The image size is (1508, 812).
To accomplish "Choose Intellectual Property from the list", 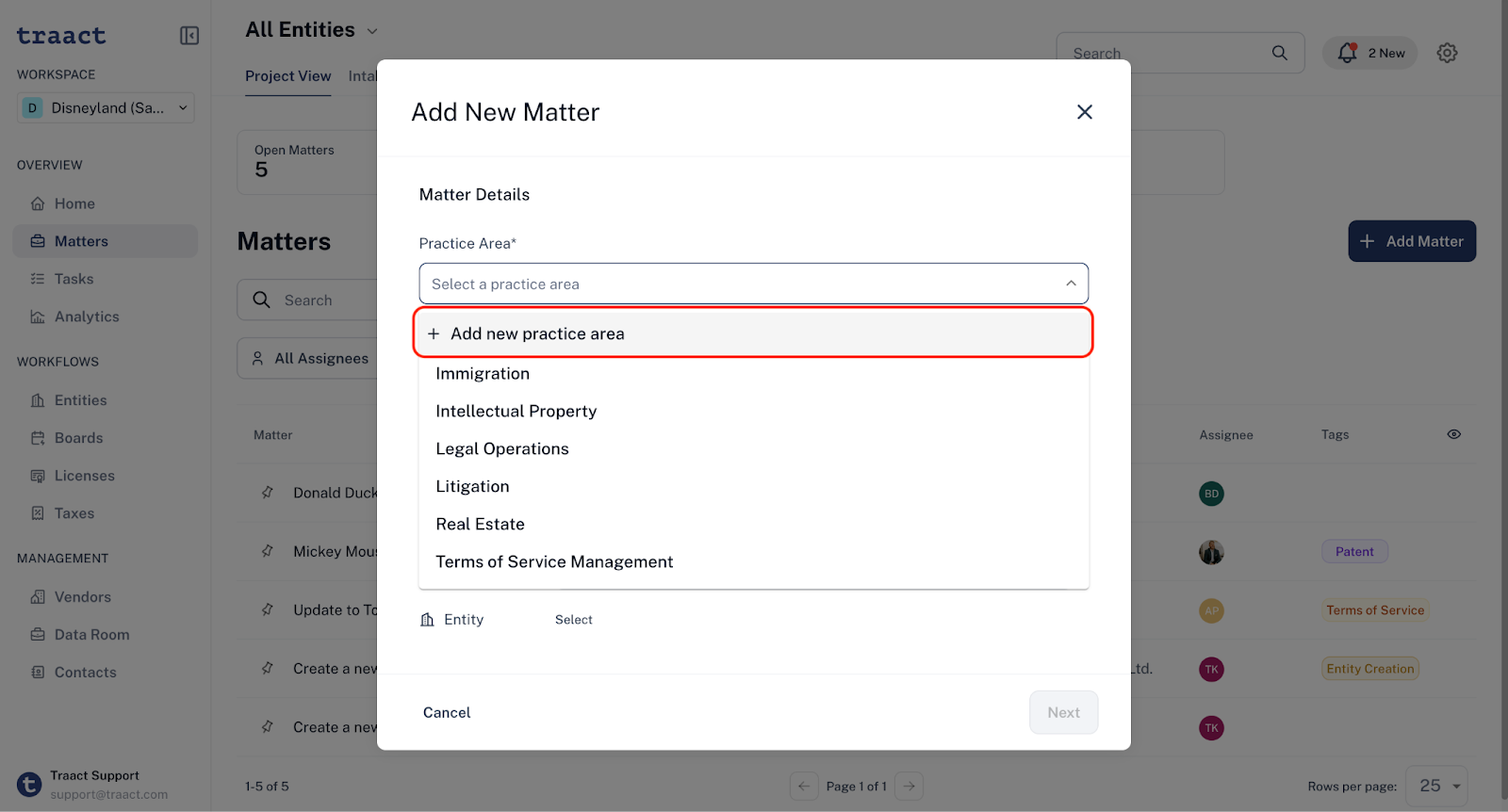I will tap(516, 412).
